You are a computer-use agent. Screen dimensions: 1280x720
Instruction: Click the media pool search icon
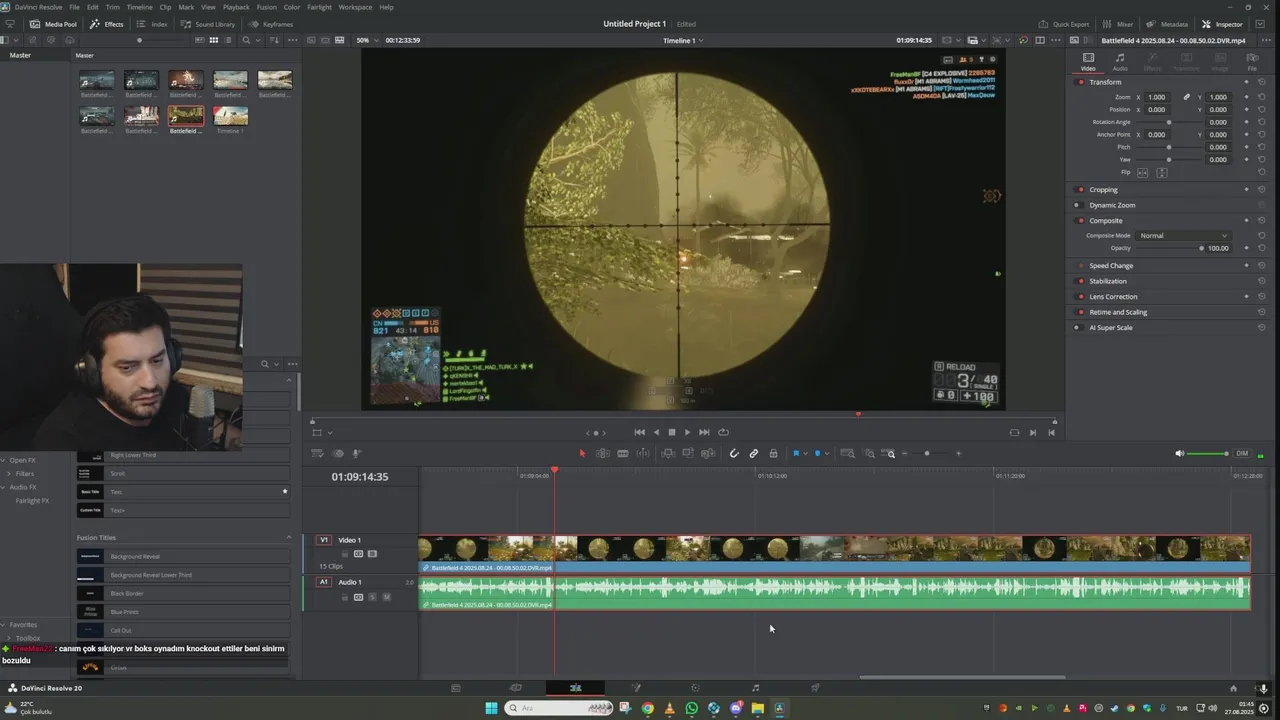246,40
